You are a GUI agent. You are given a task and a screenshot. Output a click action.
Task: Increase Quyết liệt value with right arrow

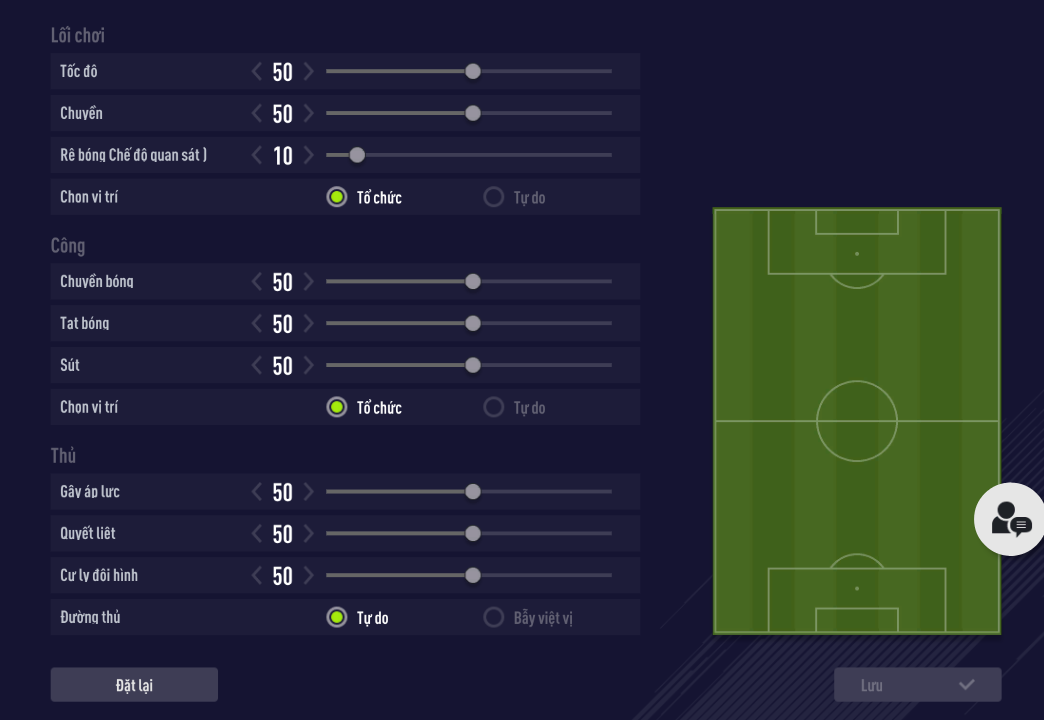309,533
